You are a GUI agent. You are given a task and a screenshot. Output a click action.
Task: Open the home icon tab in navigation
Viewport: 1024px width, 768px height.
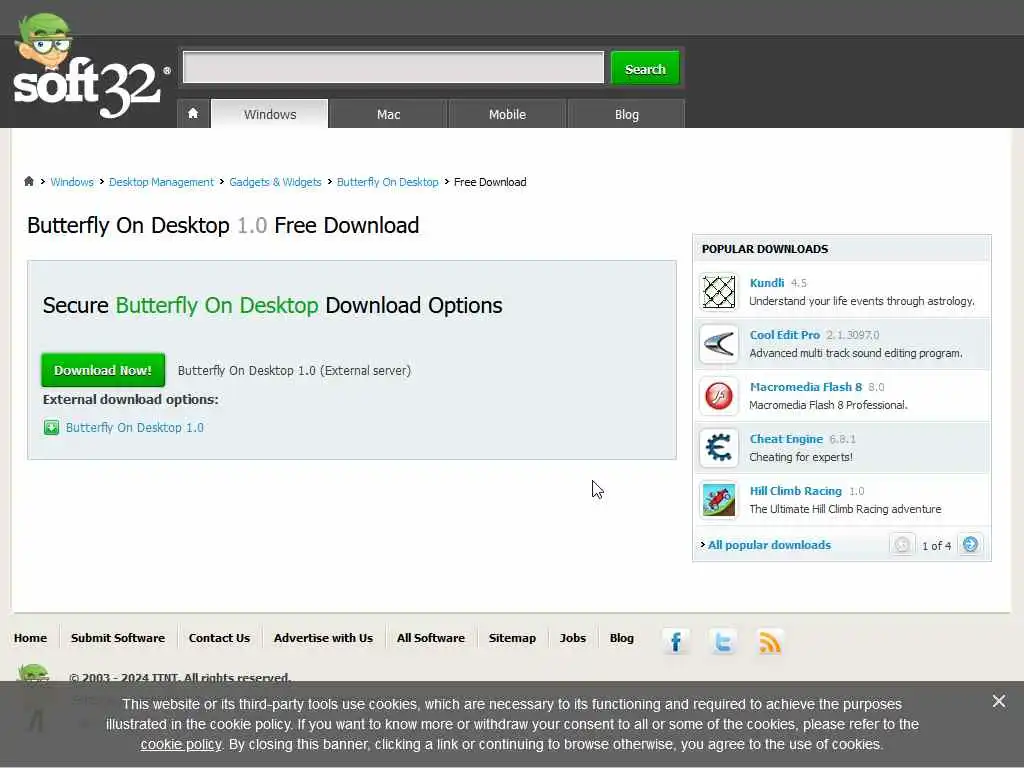click(193, 114)
